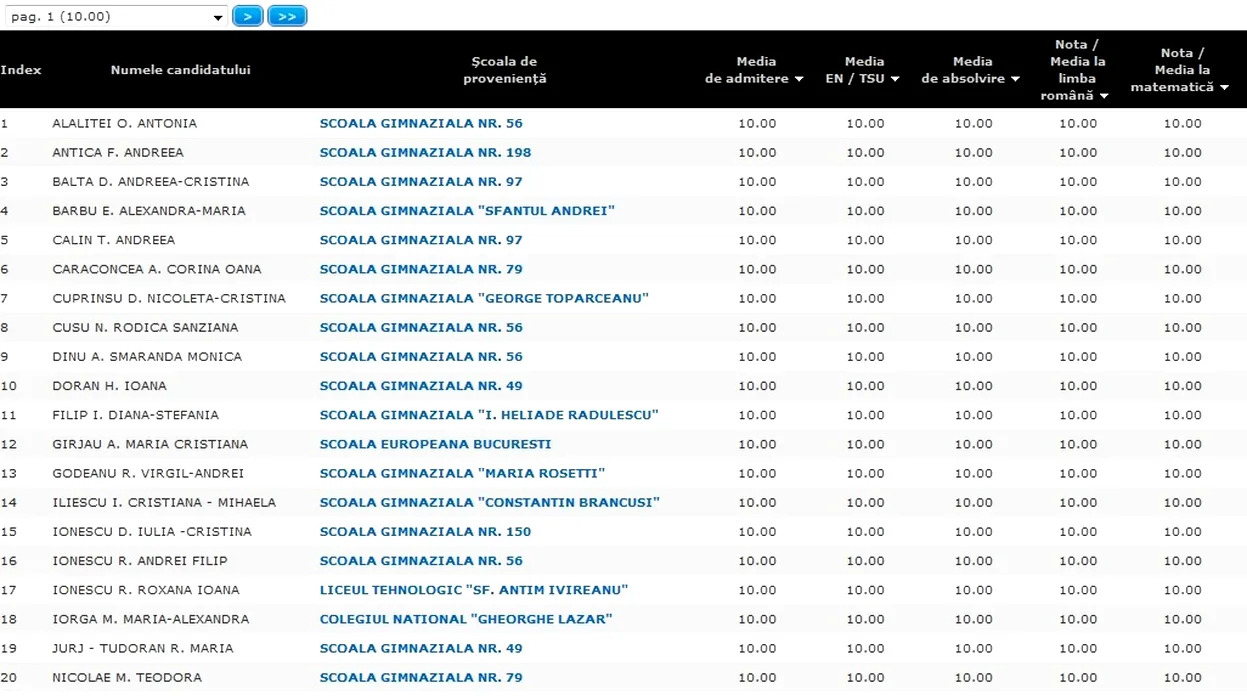Open SCOALA GIMNAZIALA "SFANTUL ANDREI" link
1247x700 pixels.
click(x=467, y=211)
